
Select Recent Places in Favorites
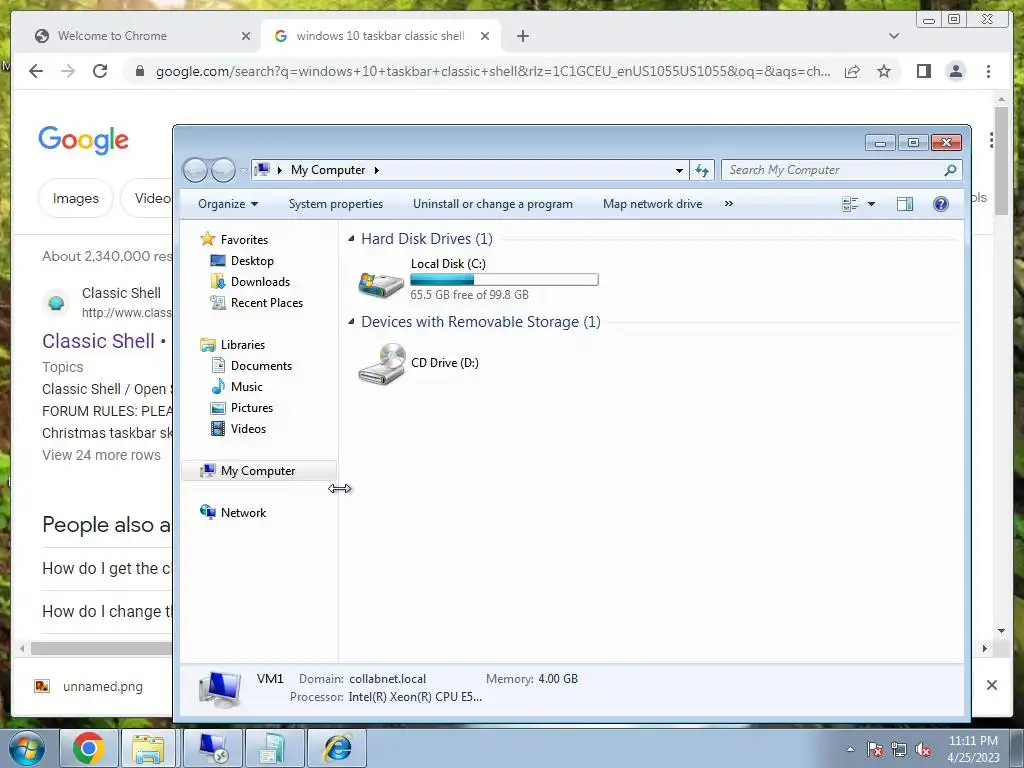pos(257,302)
